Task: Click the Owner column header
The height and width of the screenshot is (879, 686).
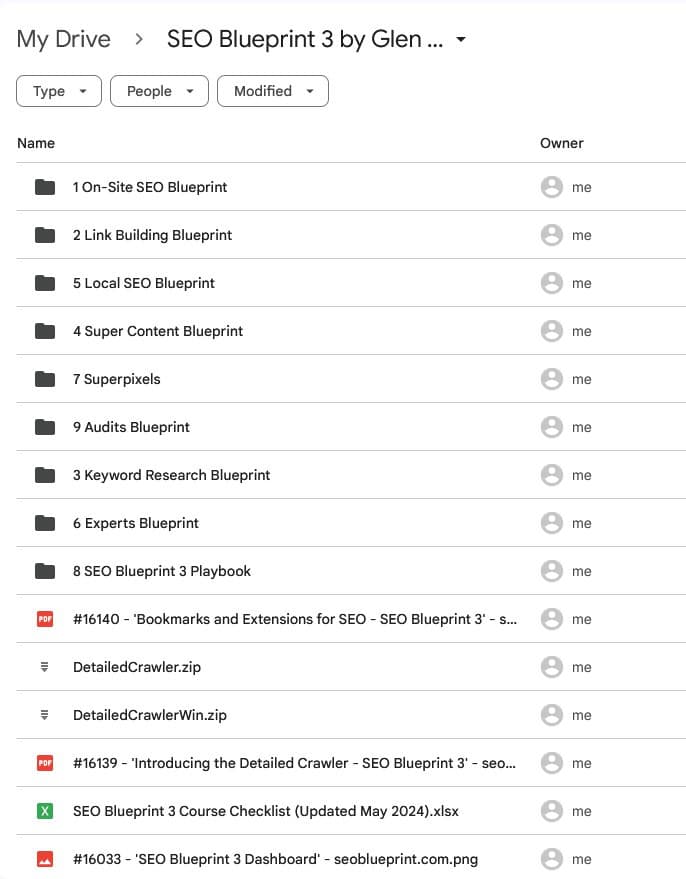Action: coord(561,143)
